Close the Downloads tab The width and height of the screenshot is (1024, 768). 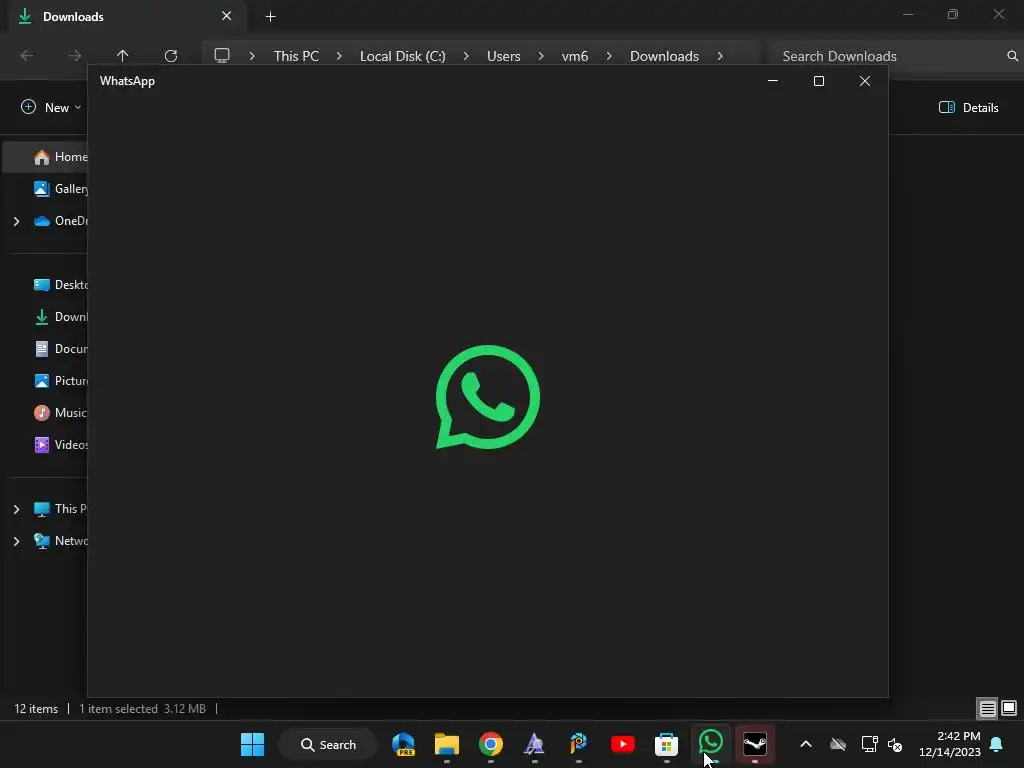227,16
